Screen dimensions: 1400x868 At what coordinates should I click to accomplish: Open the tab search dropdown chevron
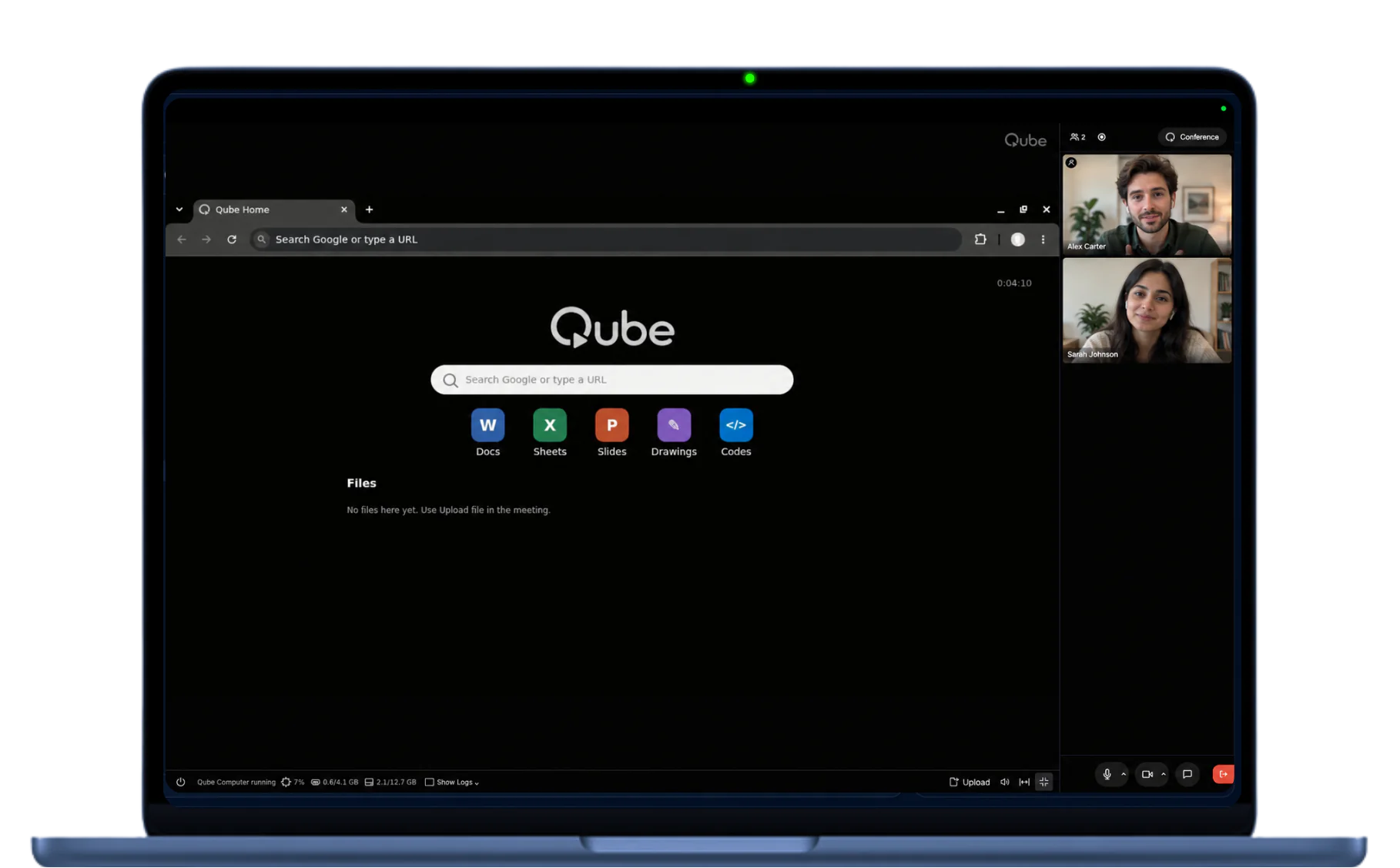pos(179,209)
